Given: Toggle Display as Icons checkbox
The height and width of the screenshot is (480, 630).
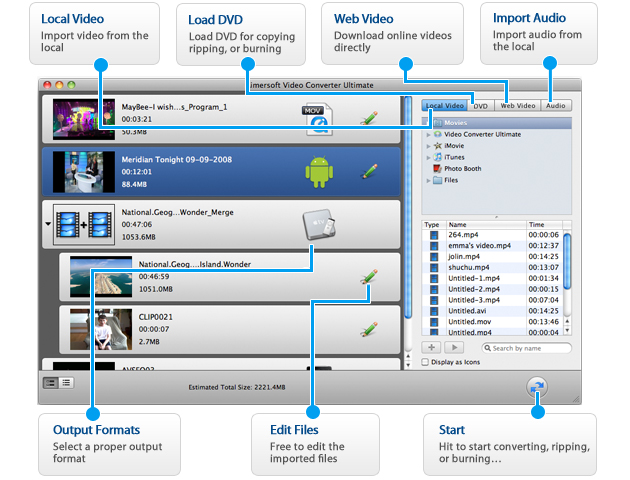Looking at the screenshot, I should tap(425, 362).
